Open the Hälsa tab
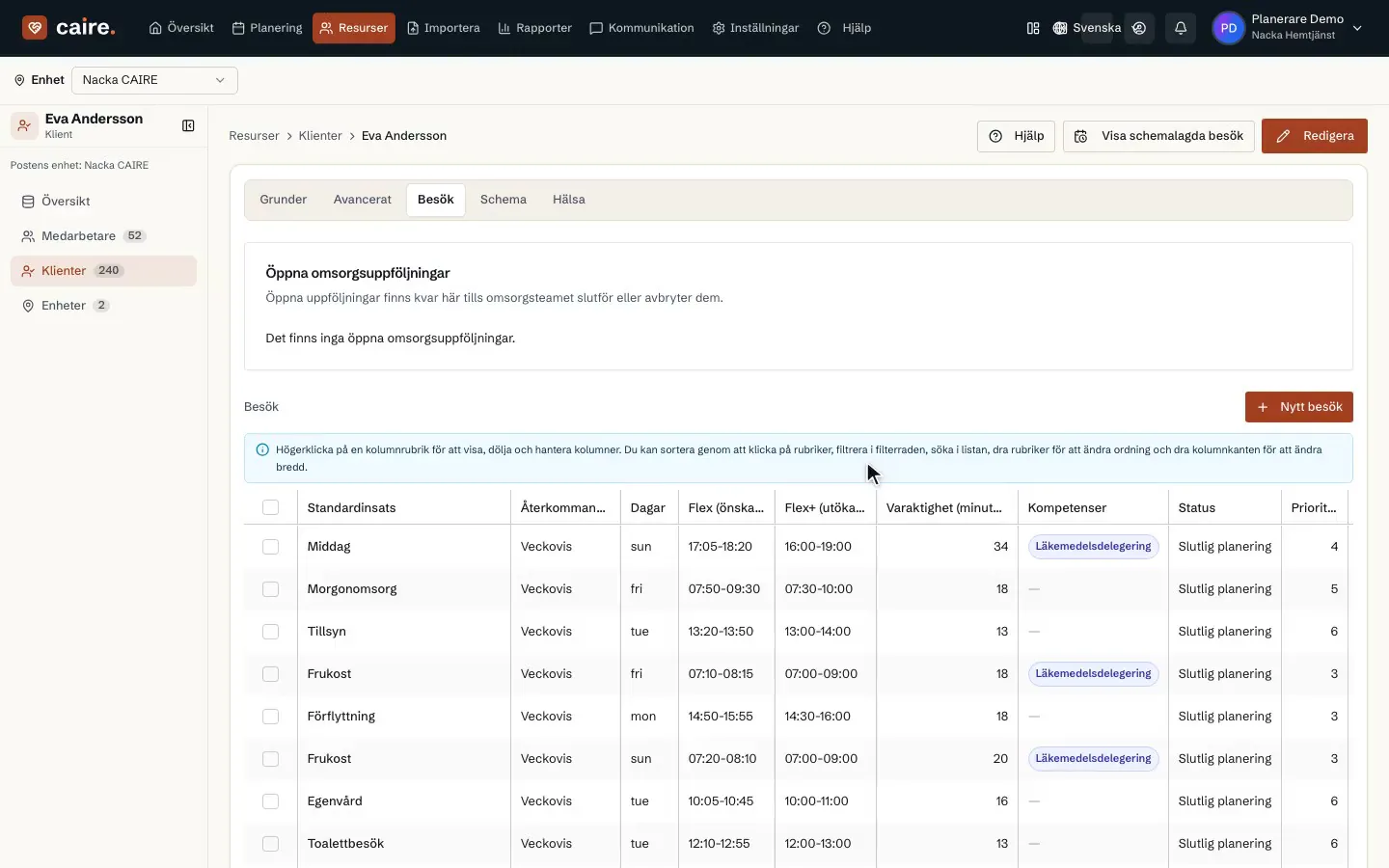1389x868 pixels. [569, 200]
